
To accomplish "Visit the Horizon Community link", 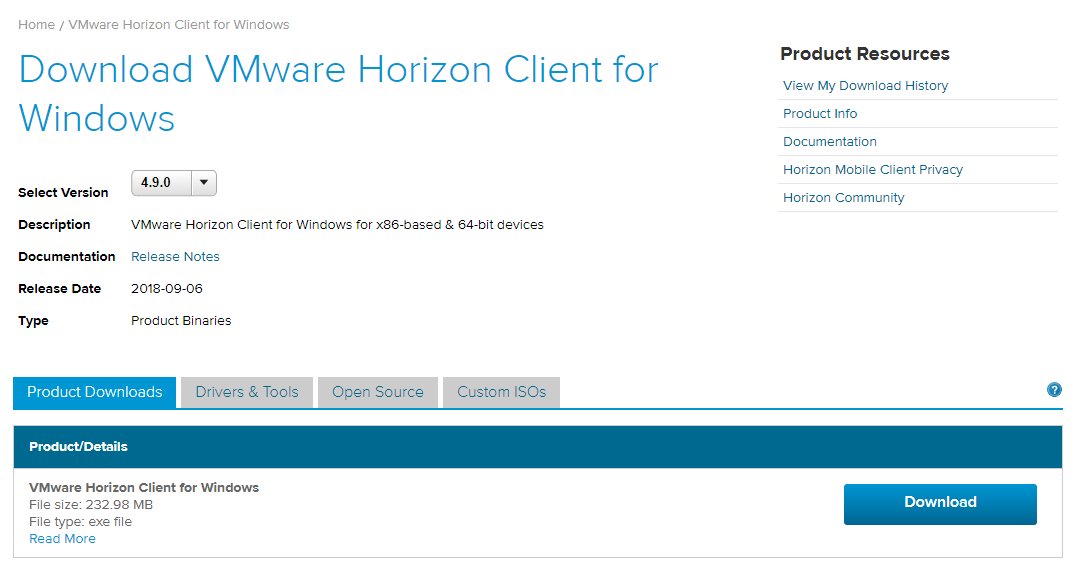I will pyautogui.click(x=843, y=198).
